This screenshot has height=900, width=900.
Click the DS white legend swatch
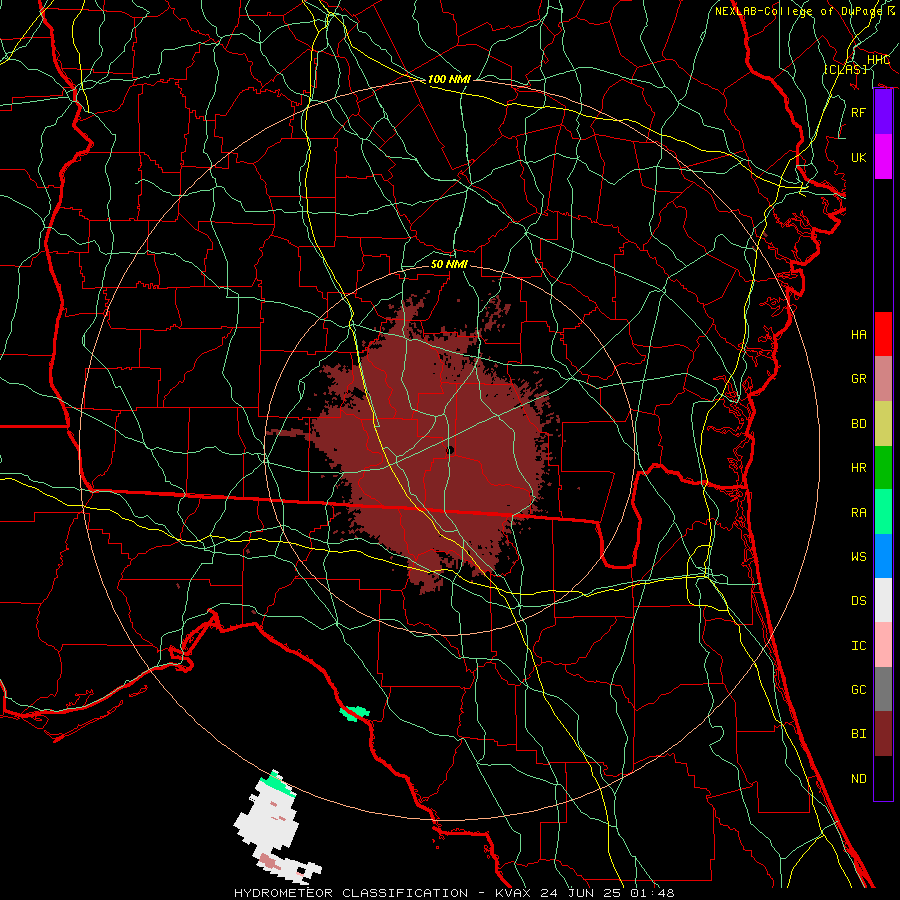[883, 600]
